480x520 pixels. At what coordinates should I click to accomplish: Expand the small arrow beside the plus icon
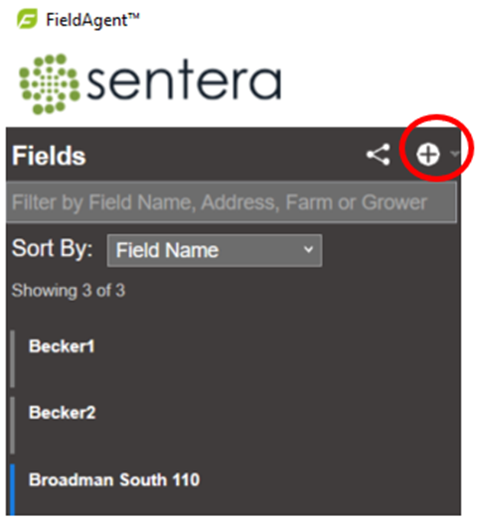coord(454,153)
